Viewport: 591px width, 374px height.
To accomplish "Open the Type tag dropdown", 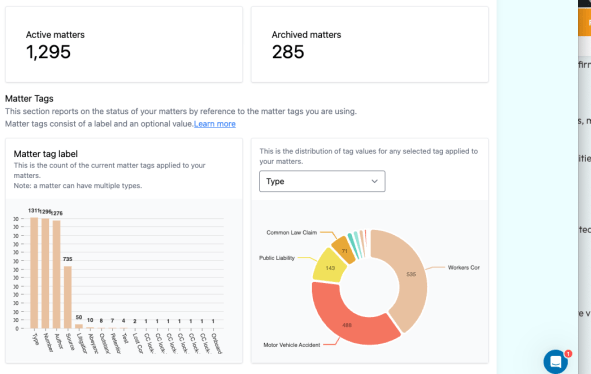I will click(x=322, y=181).
